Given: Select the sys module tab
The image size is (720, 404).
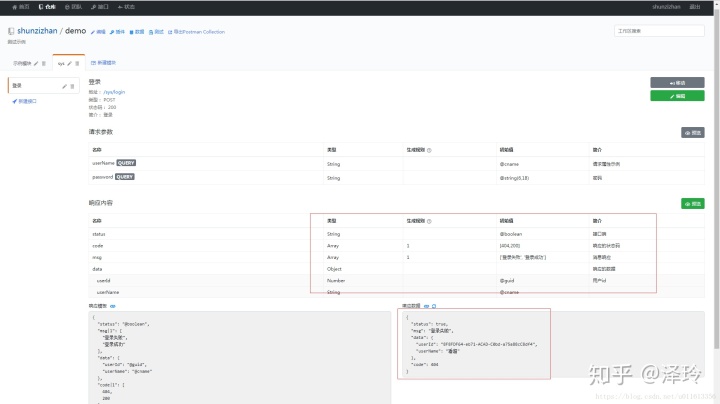Looking at the screenshot, I should 61,63.
